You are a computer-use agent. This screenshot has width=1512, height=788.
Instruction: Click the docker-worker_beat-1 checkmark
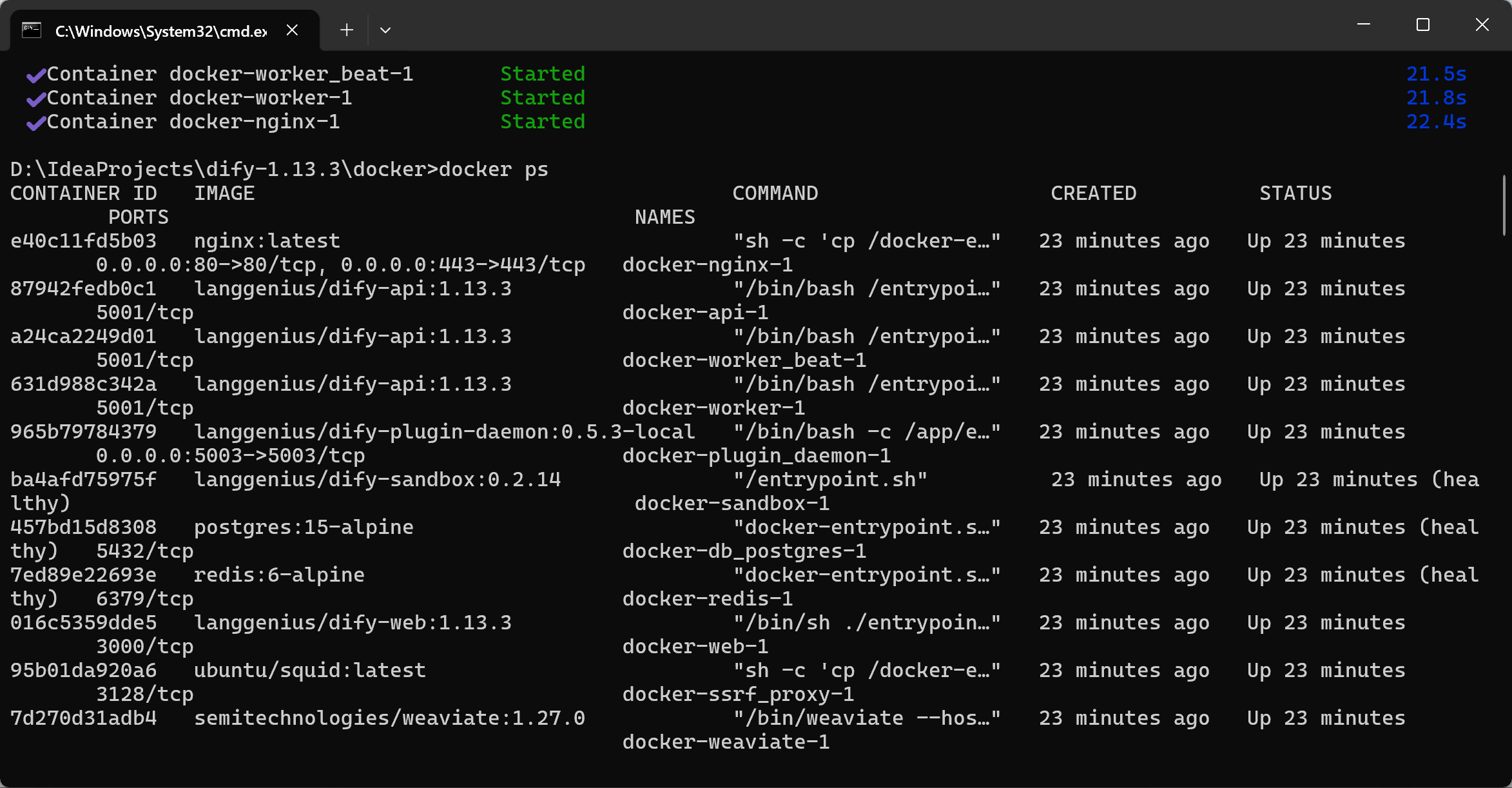36,75
